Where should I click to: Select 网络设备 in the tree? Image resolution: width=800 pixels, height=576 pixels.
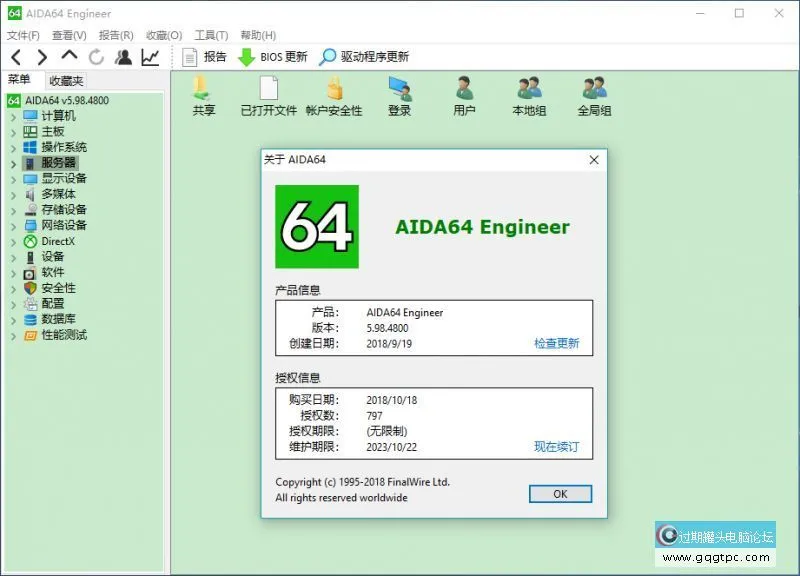[64, 225]
